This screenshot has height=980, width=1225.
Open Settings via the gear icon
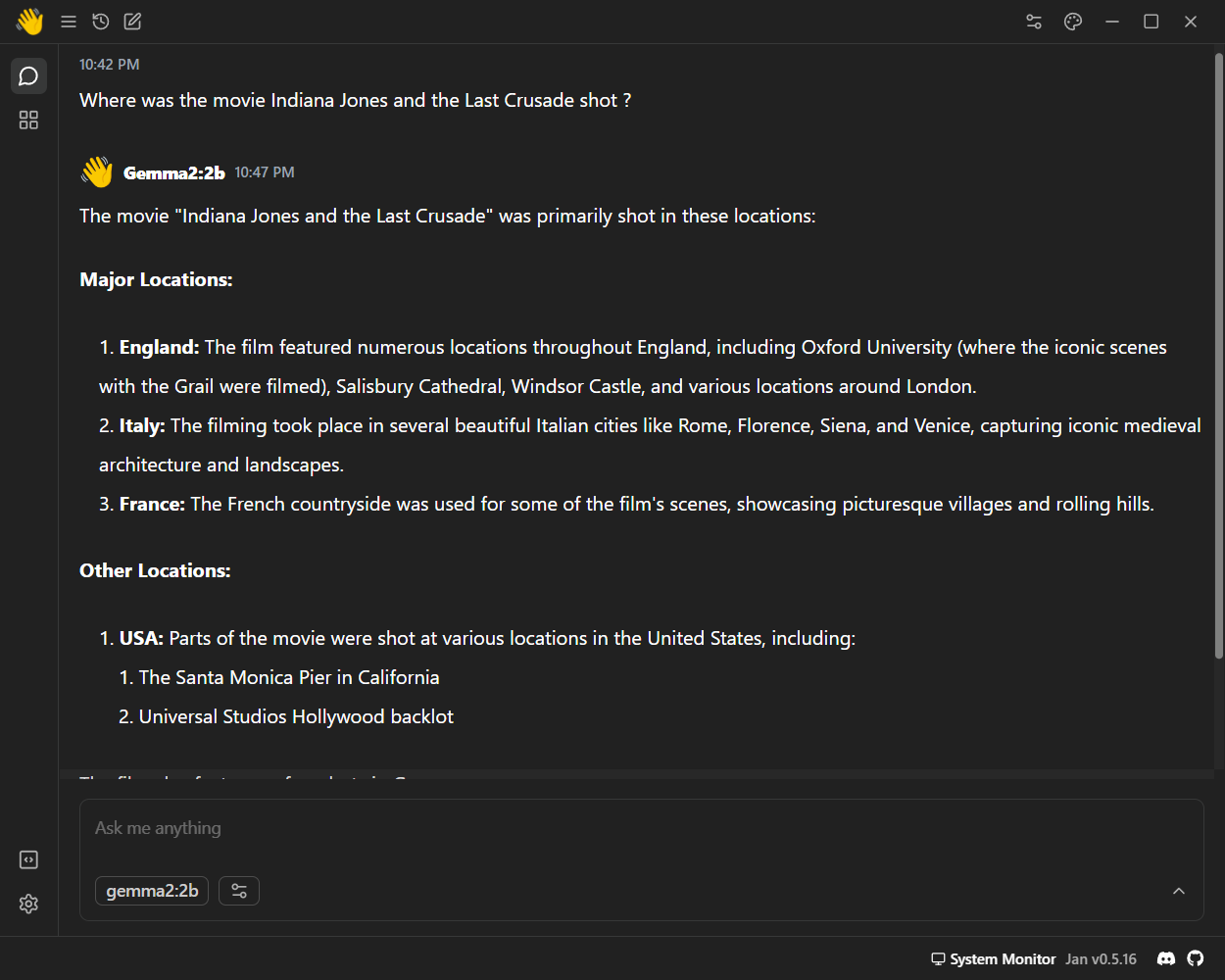click(x=28, y=904)
